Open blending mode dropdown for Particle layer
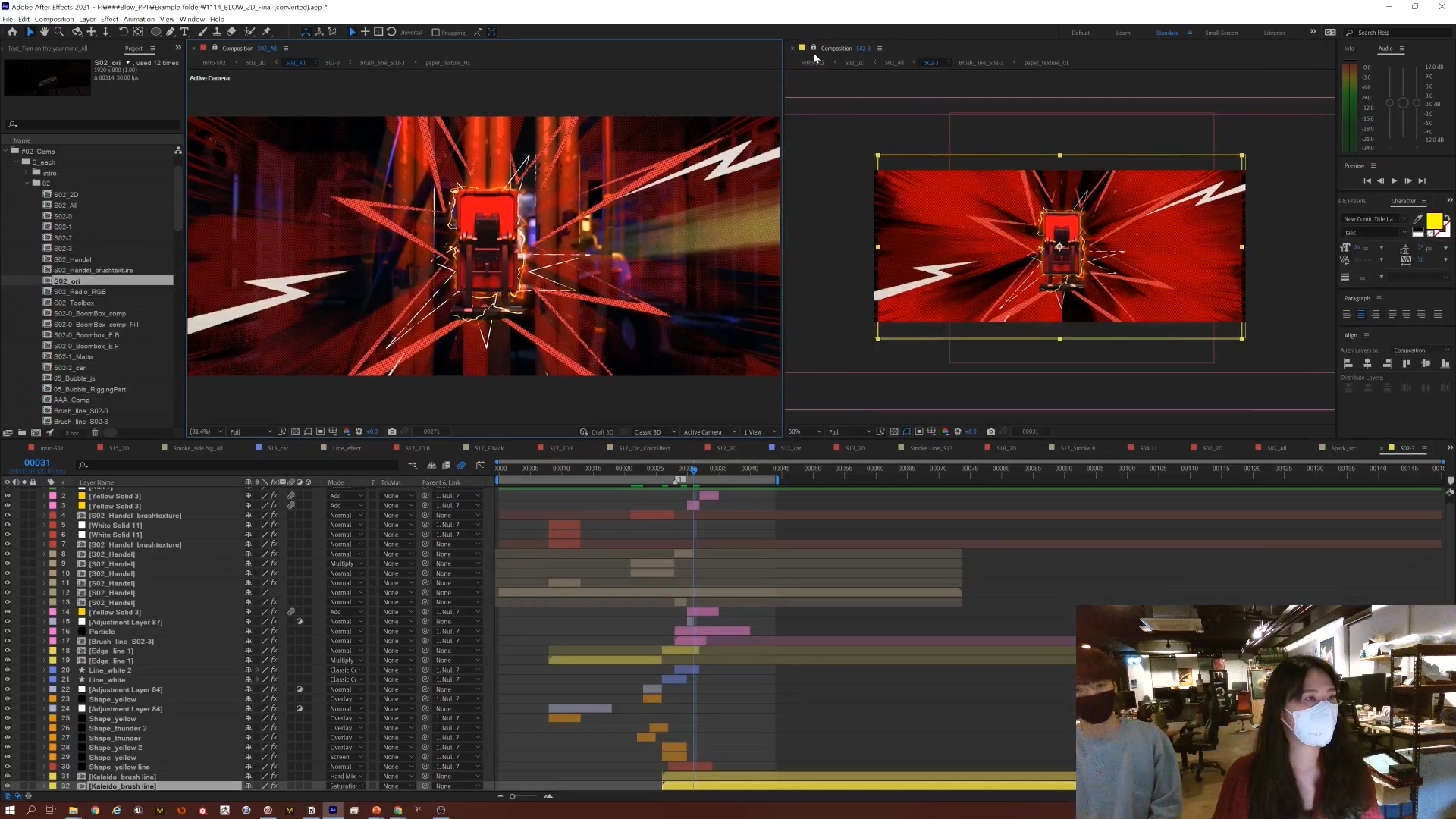This screenshot has width=1456, height=819. point(346,632)
